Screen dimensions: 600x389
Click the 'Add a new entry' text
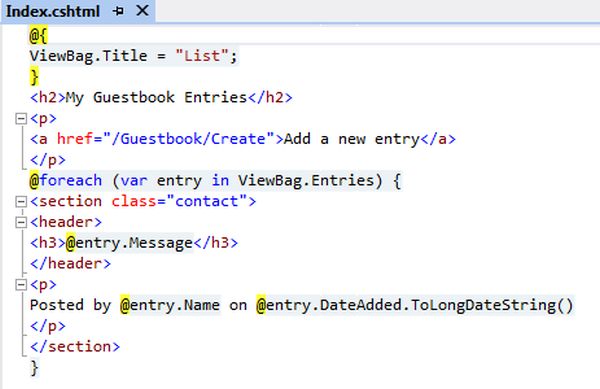pyautogui.click(x=352, y=139)
